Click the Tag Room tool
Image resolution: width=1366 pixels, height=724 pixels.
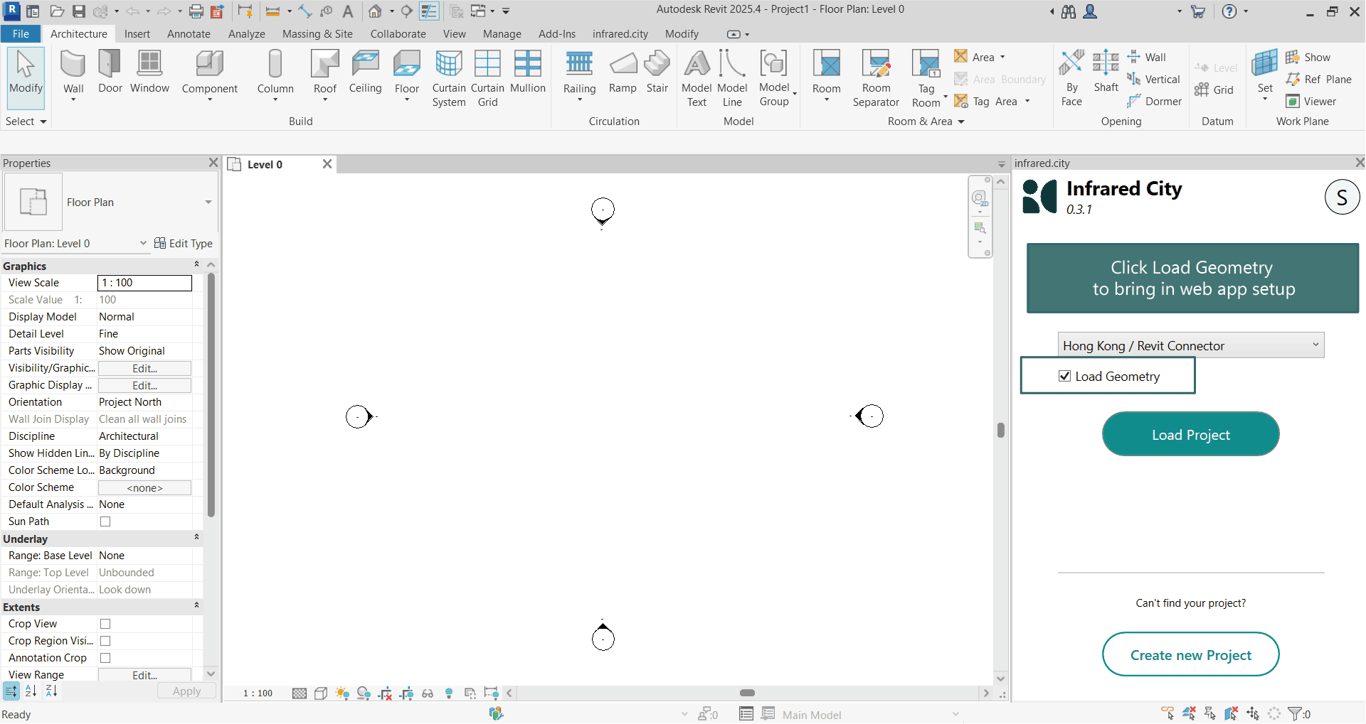(927, 78)
